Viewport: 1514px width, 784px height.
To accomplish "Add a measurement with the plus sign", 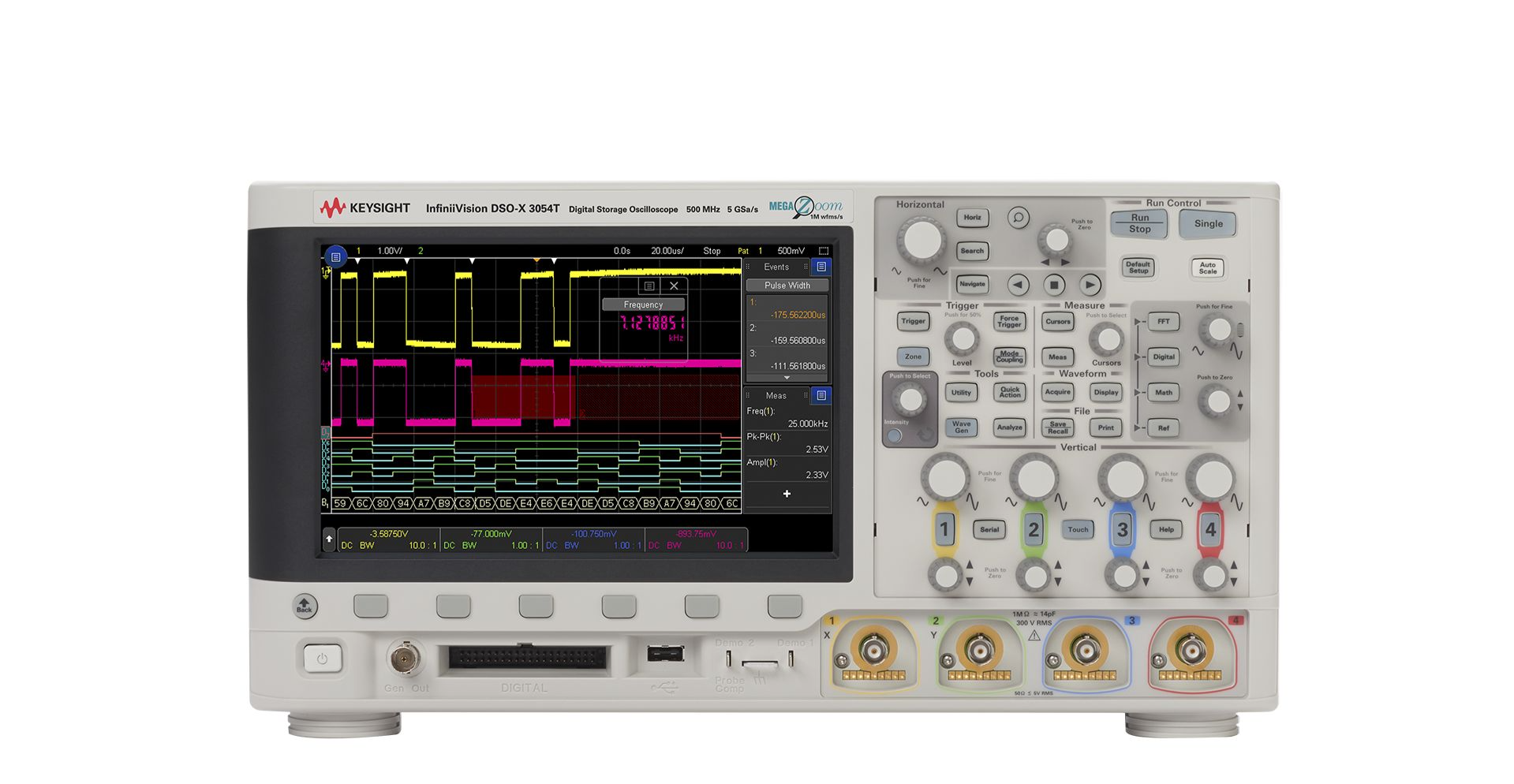I will 787,494.
